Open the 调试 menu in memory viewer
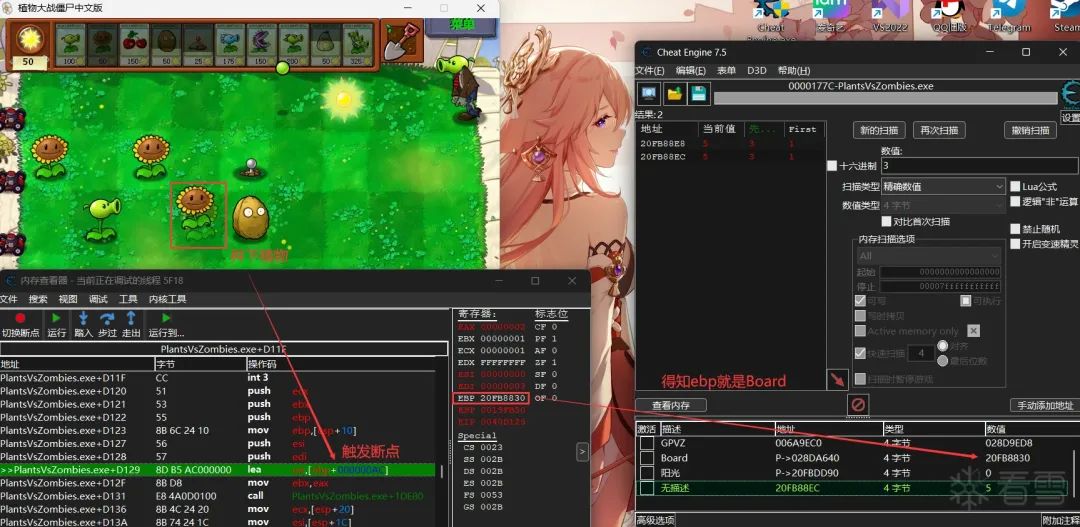Screen dimensions: 1080x527 pos(98,299)
